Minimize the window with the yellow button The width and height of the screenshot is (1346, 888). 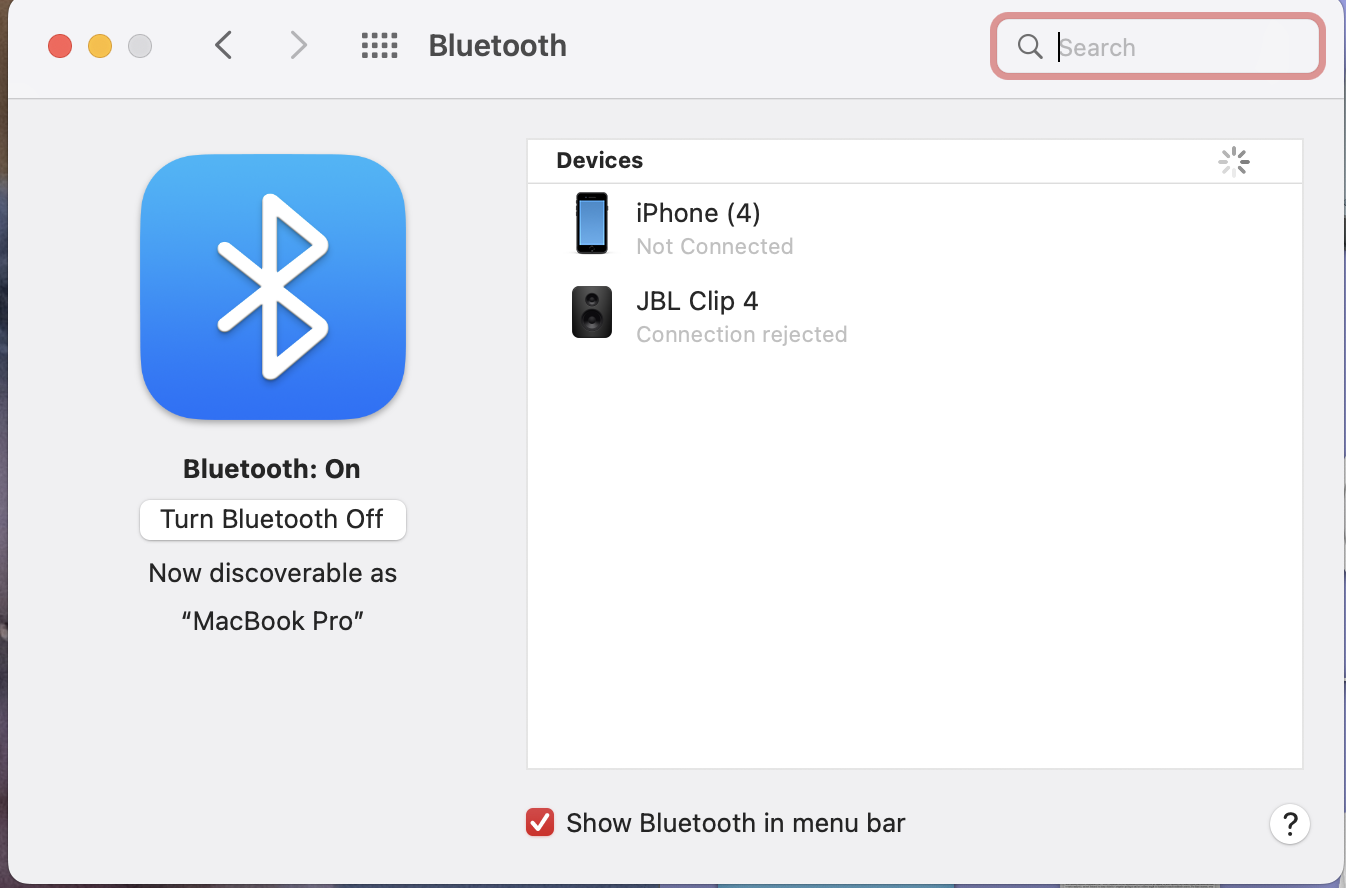(x=100, y=46)
